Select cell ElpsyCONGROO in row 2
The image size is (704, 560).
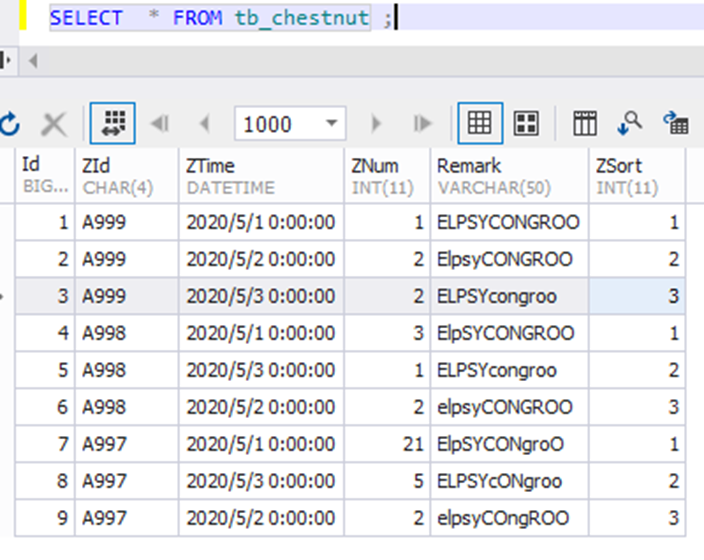[x=510, y=259]
